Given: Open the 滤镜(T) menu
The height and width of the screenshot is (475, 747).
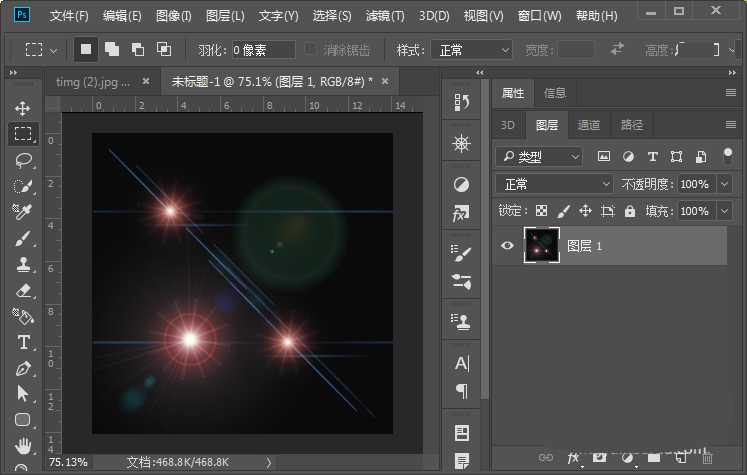Looking at the screenshot, I should pos(385,16).
